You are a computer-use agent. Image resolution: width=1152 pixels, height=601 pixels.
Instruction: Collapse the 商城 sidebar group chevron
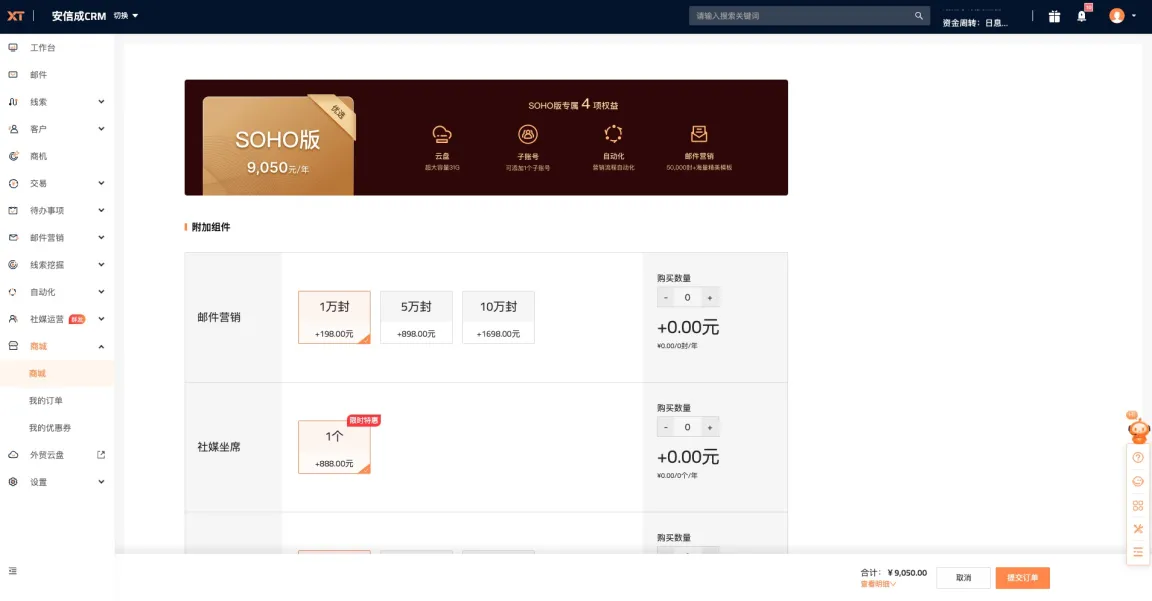click(x=101, y=347)
